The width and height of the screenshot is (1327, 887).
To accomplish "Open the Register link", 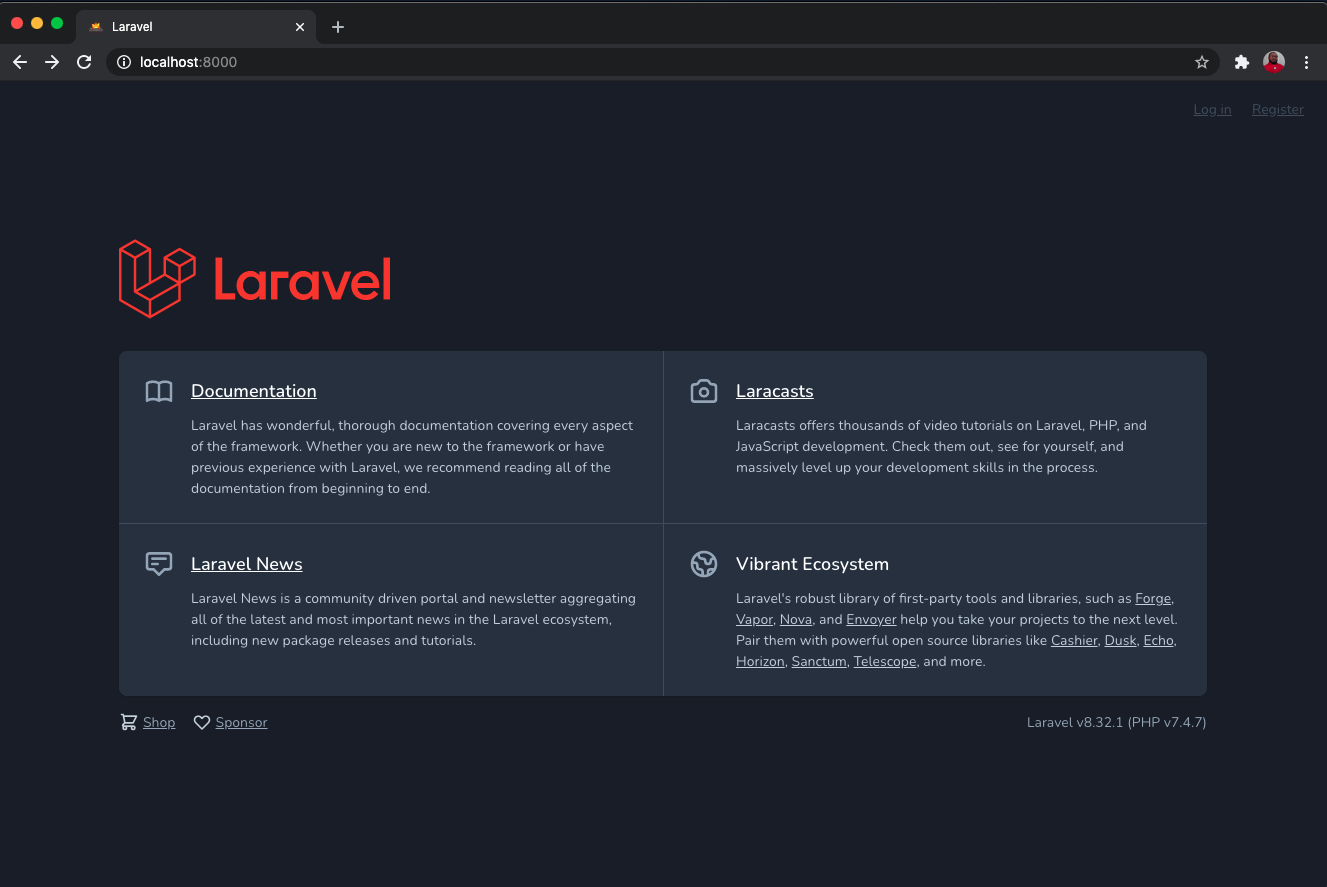I will click(1278, 110).
